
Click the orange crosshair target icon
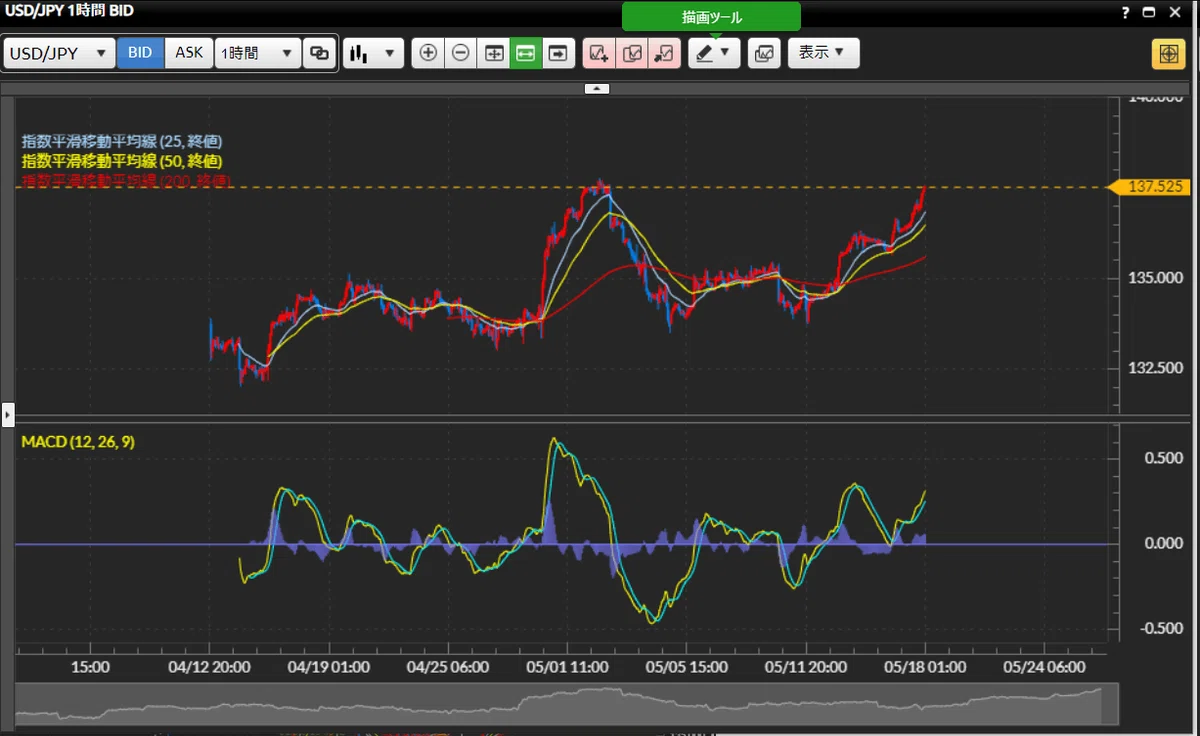click(x=1168, y=54)
